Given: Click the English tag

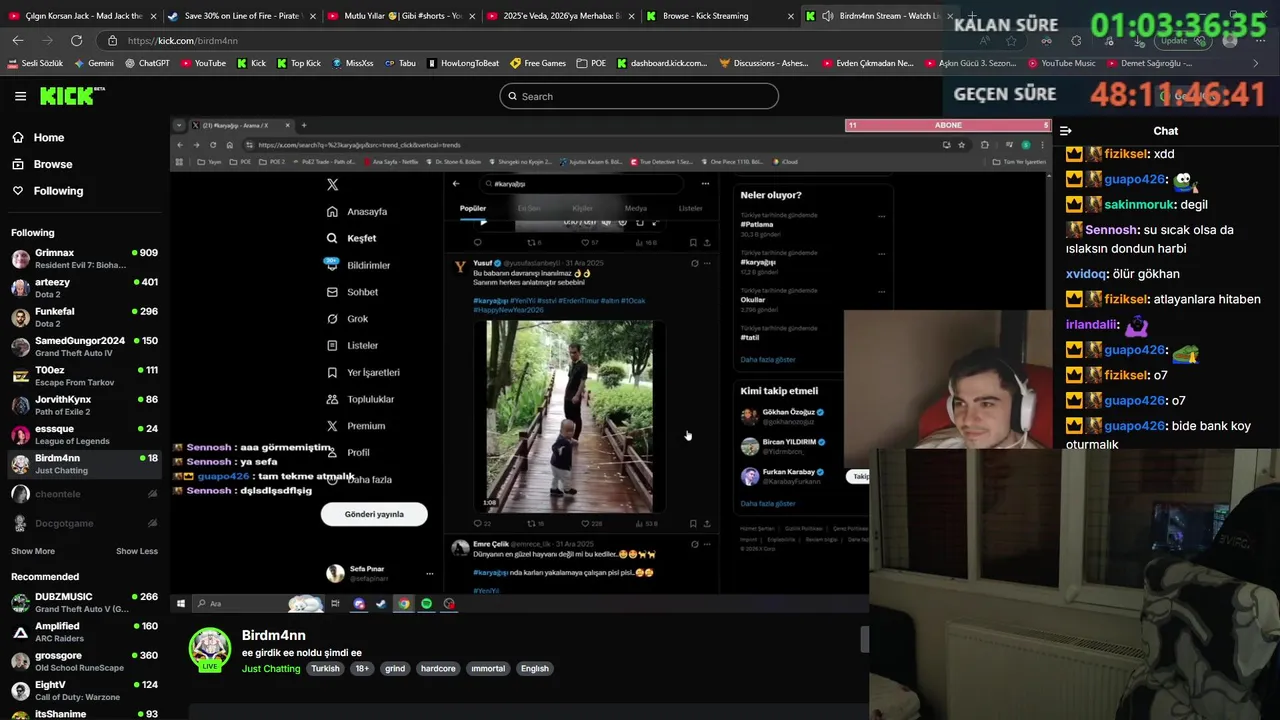Looking at the screenshot, I should (x=535, y=669).
